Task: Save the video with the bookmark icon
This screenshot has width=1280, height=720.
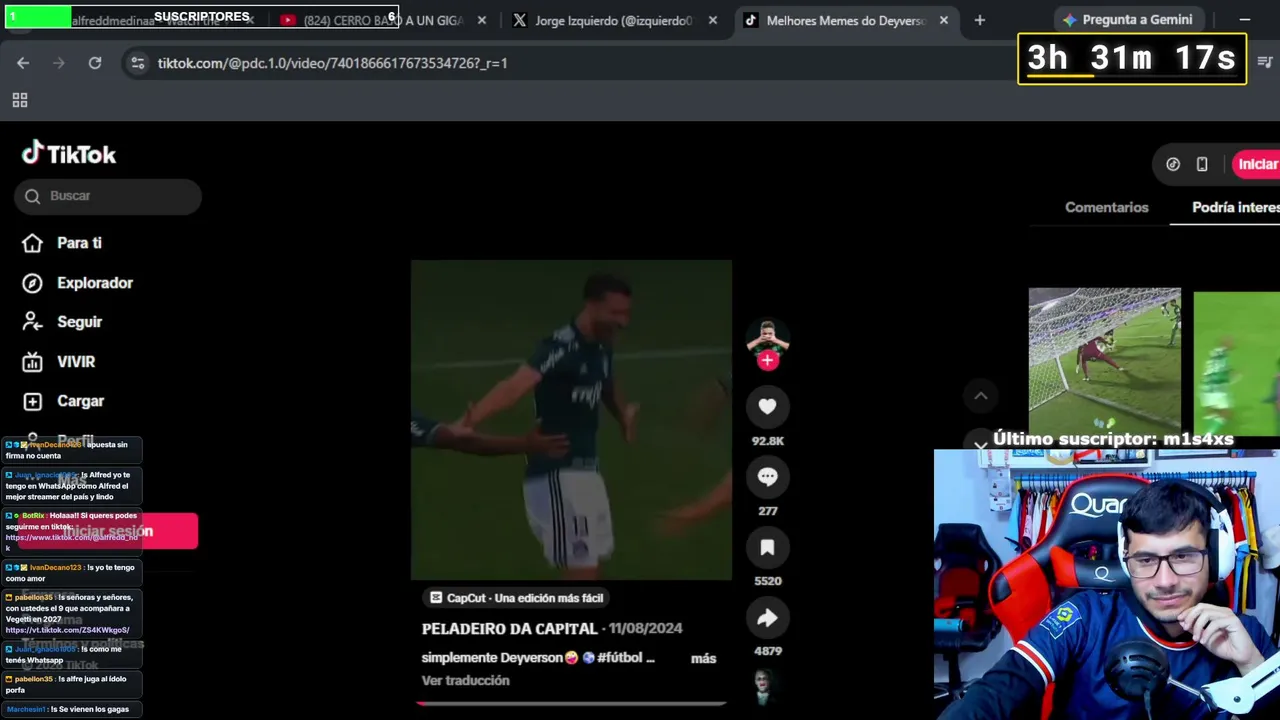Action: point(767,547)
